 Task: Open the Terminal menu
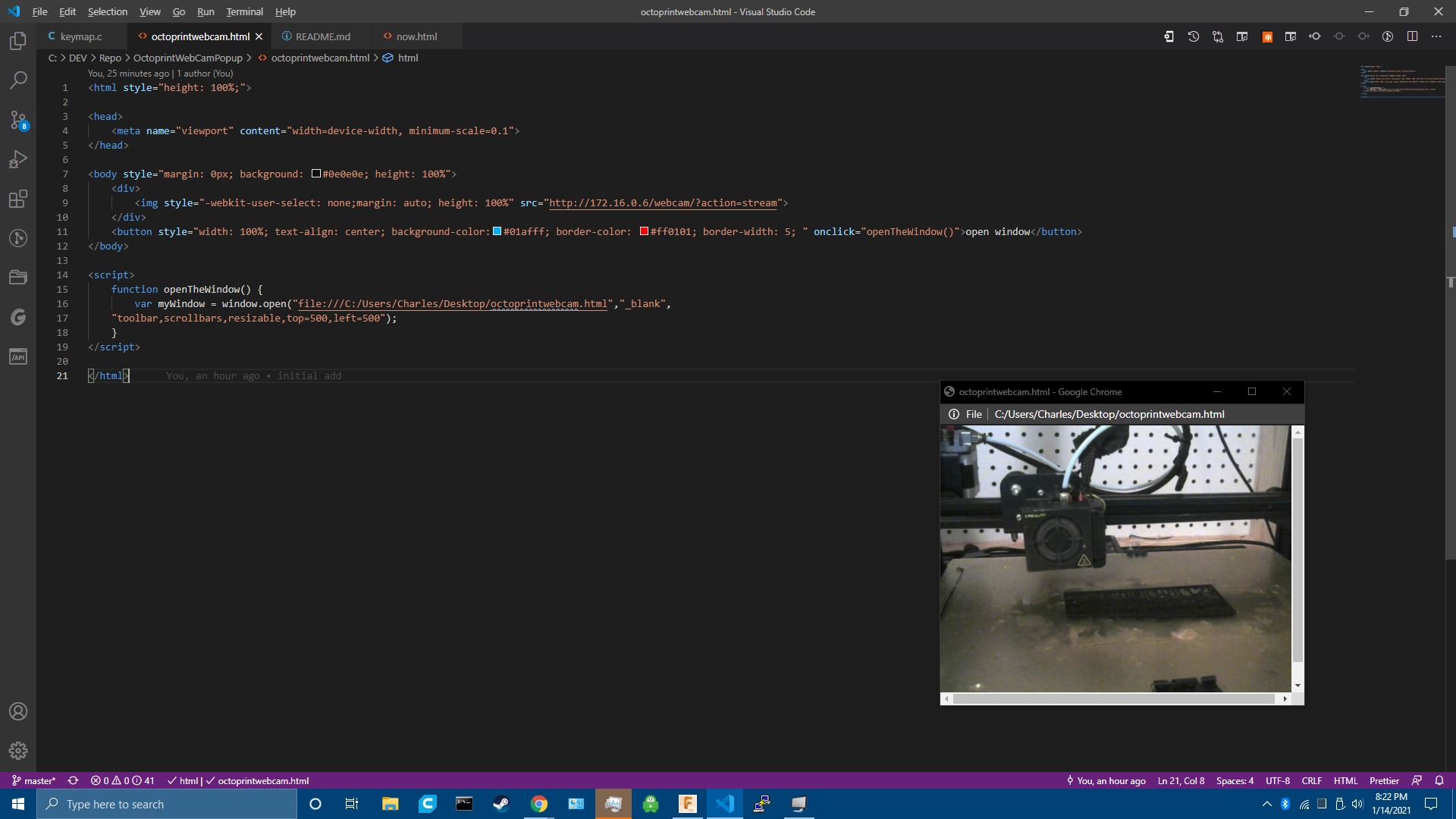coord(244,11)
